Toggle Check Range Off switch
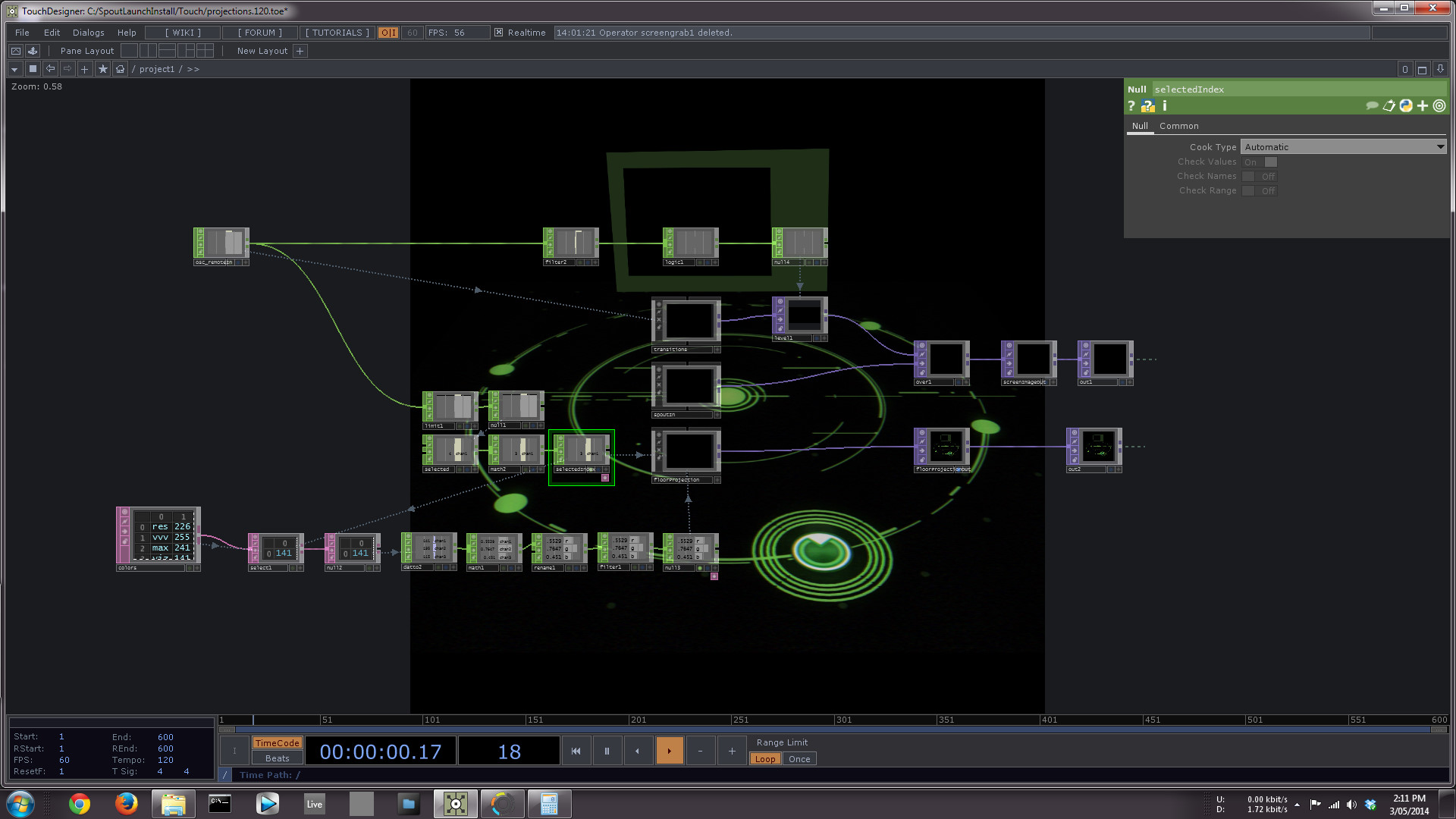Screen dimensions: 1456x819 click(1260, 191)
